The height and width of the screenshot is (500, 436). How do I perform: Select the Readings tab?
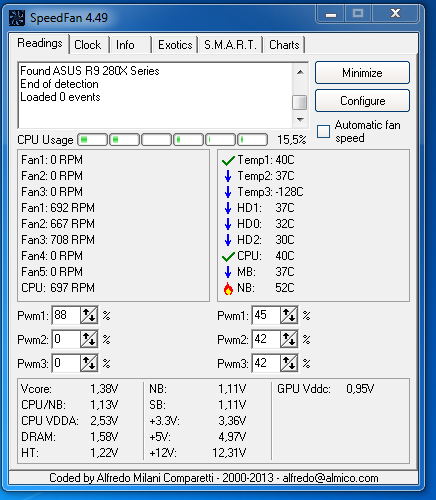[40, 43]
